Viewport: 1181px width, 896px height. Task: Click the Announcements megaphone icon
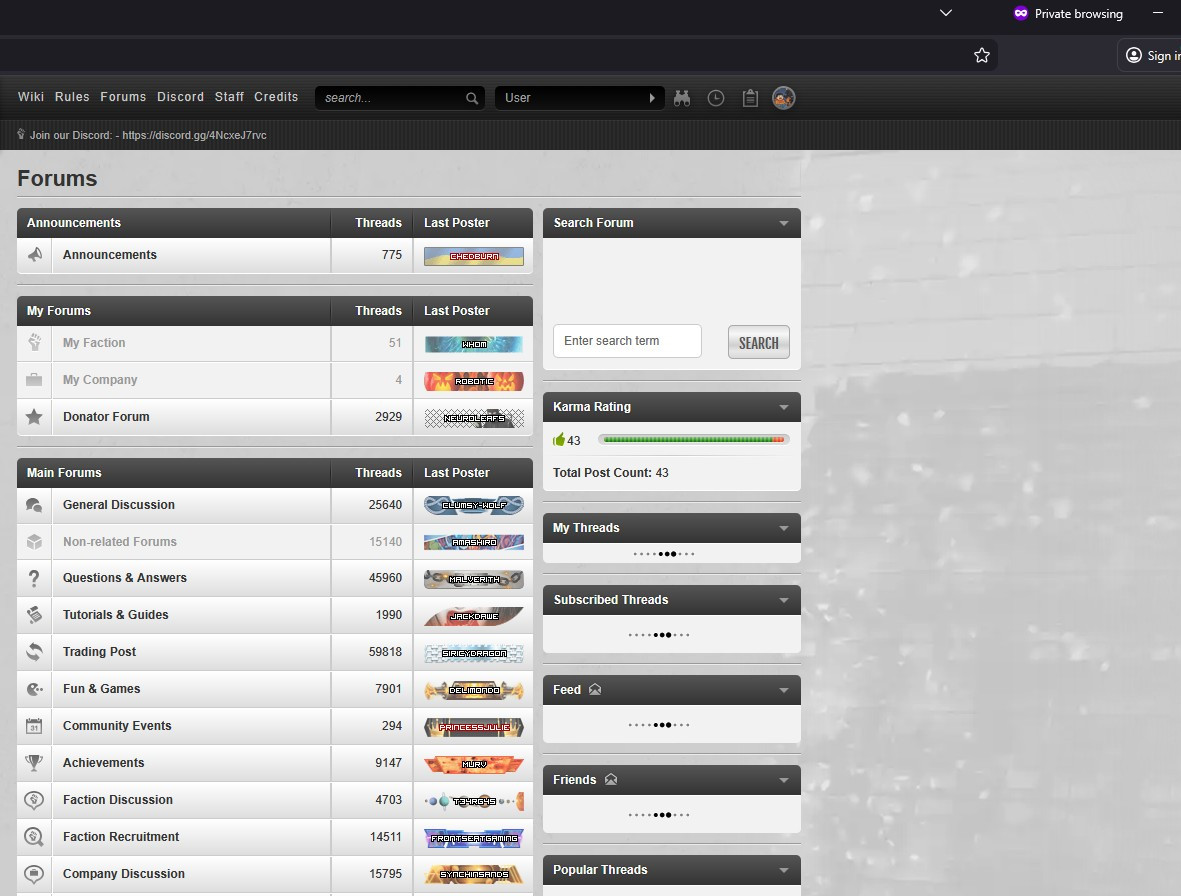point(34,255)
